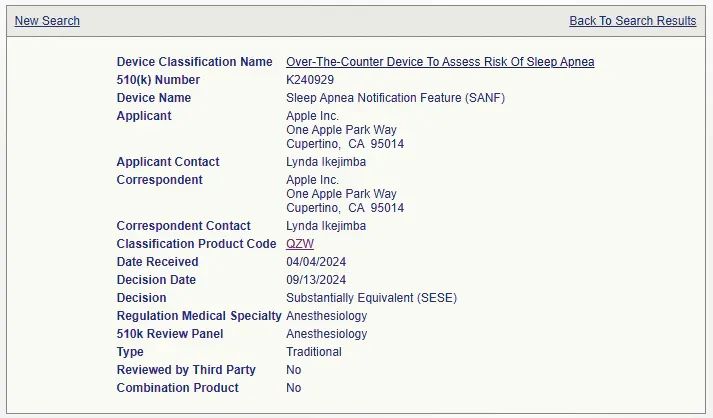Image resolution: width=713 pixels, height=418 pixels.
Task: Click the Device Classification Name label
Action: tap(194, 62)
